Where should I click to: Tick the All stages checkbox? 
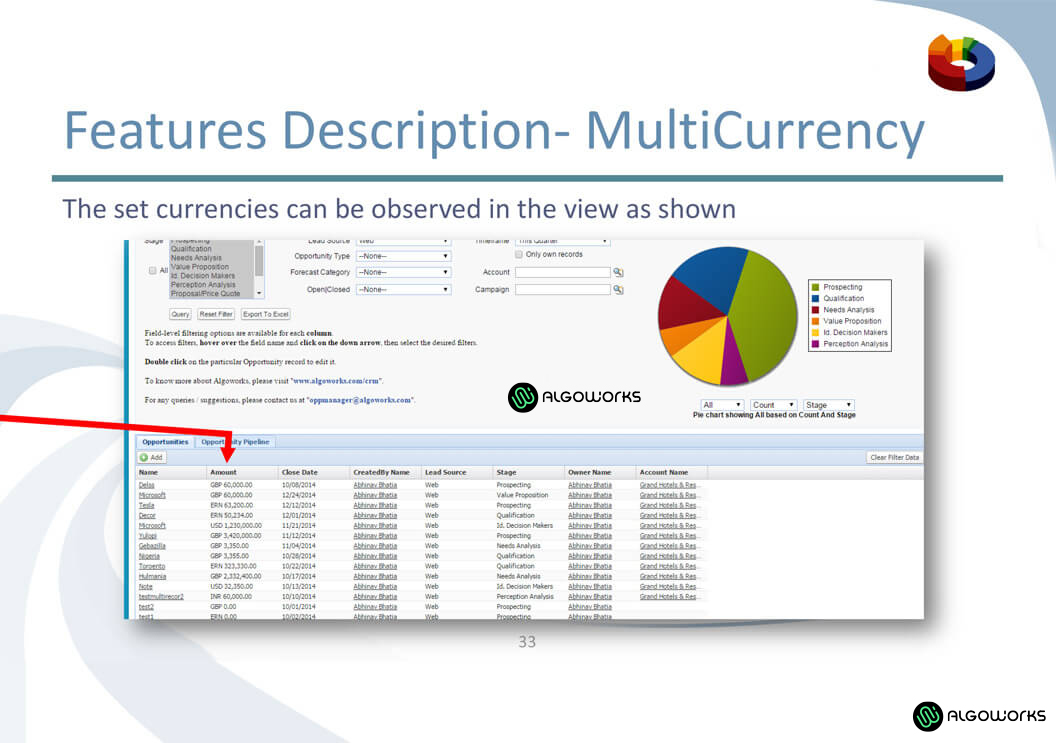[151, 271]
